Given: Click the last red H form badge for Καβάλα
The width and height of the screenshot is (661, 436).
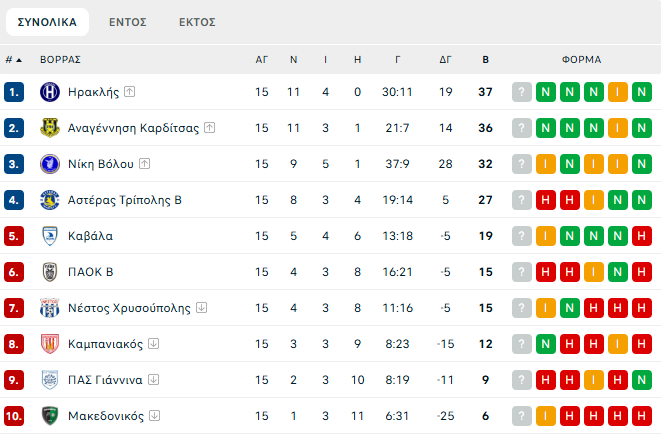Looking at the screenshot, I should coord(641,236).
